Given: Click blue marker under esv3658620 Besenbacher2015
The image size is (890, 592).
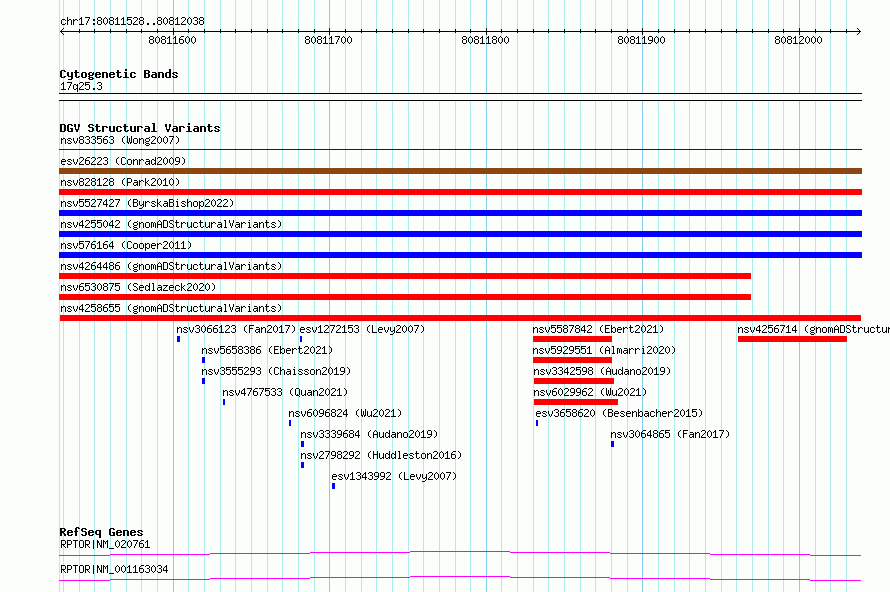Looking at the screenshot, I should pyautogui.click(x=537, y=423).
